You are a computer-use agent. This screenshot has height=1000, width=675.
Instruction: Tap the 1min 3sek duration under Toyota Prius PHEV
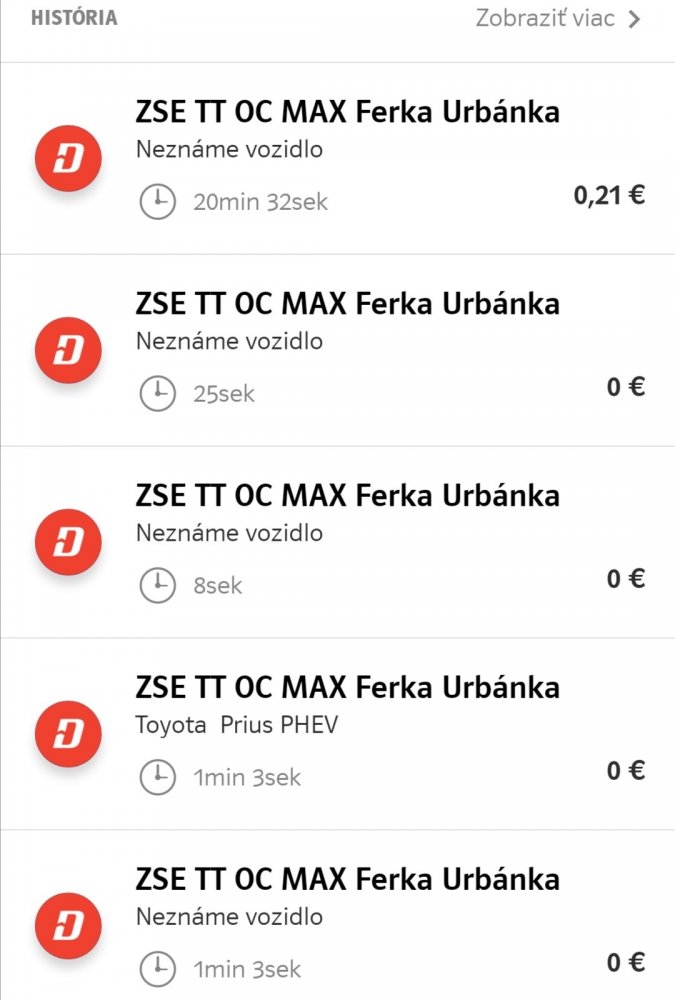(247, 777)
